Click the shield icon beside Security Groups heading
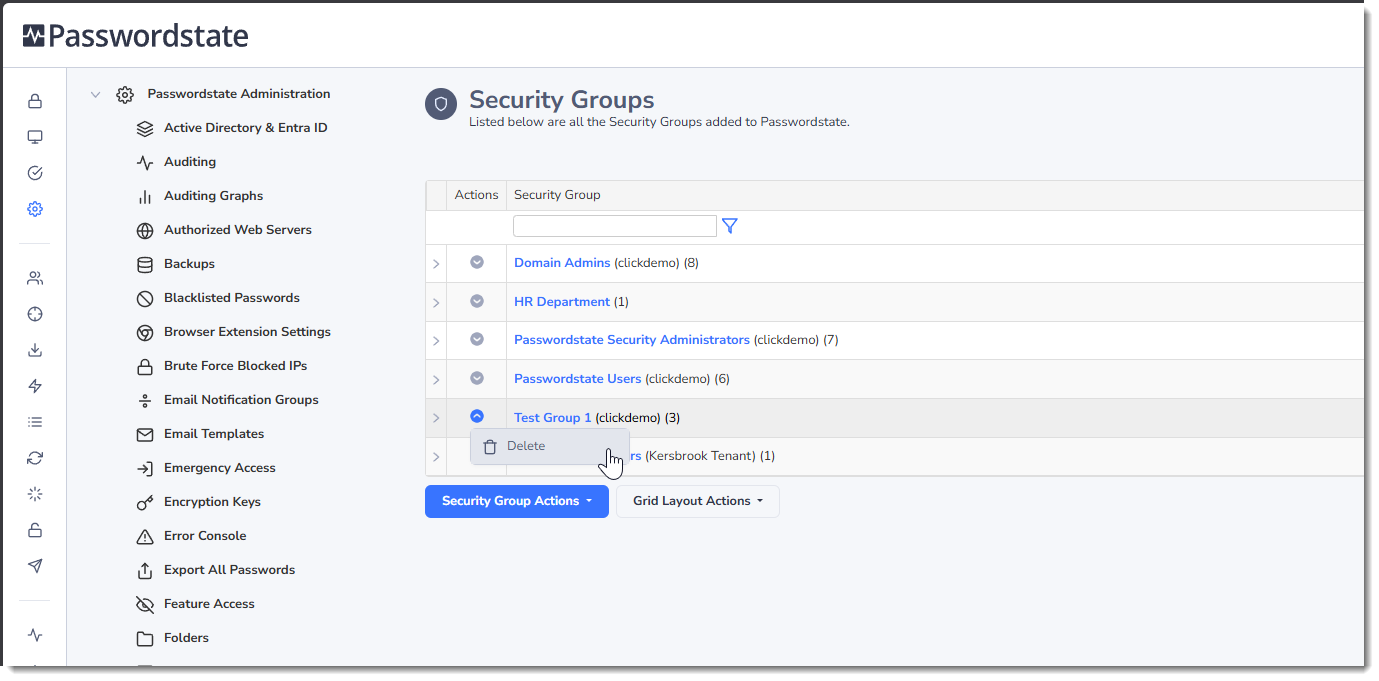 (441, 104)
